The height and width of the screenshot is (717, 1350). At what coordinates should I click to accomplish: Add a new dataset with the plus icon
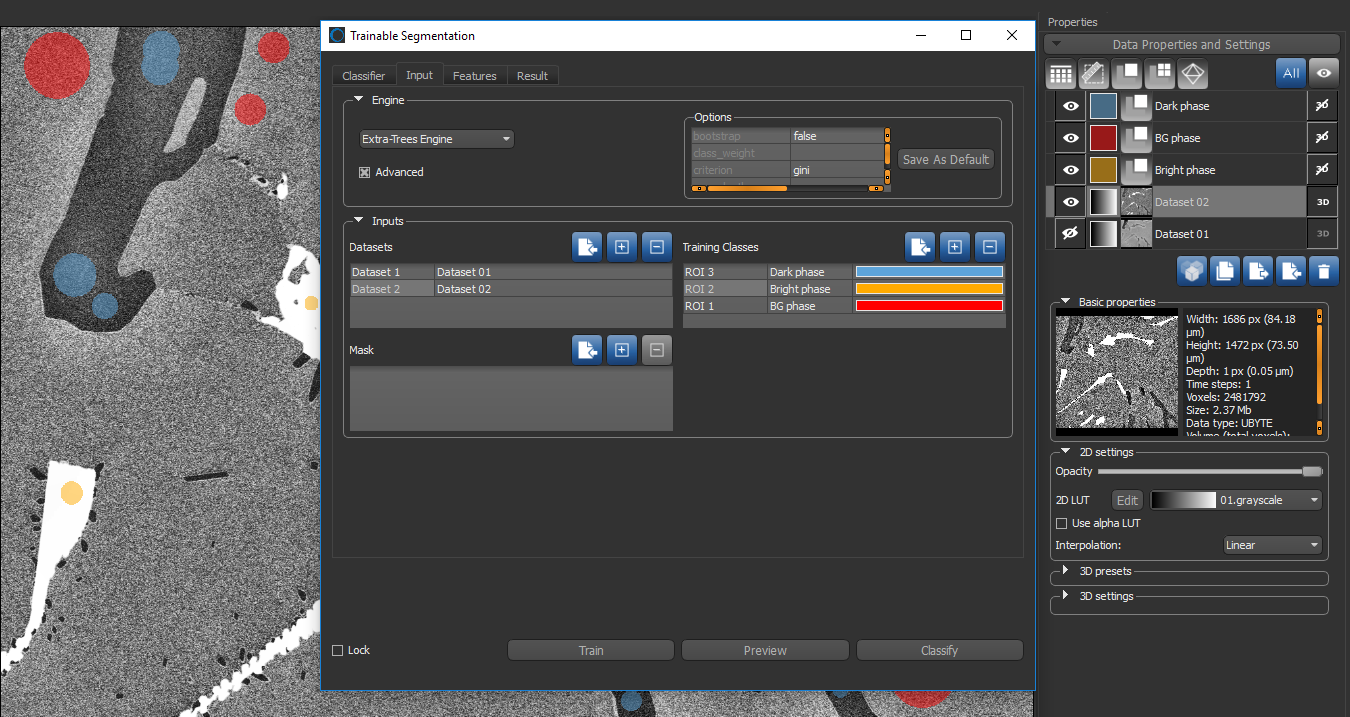tap(621, 247)
